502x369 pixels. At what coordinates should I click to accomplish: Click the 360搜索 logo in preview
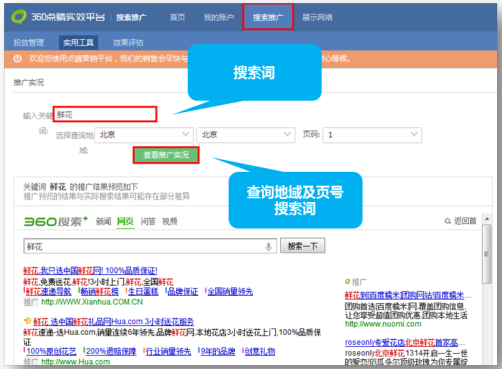point(56,221)
